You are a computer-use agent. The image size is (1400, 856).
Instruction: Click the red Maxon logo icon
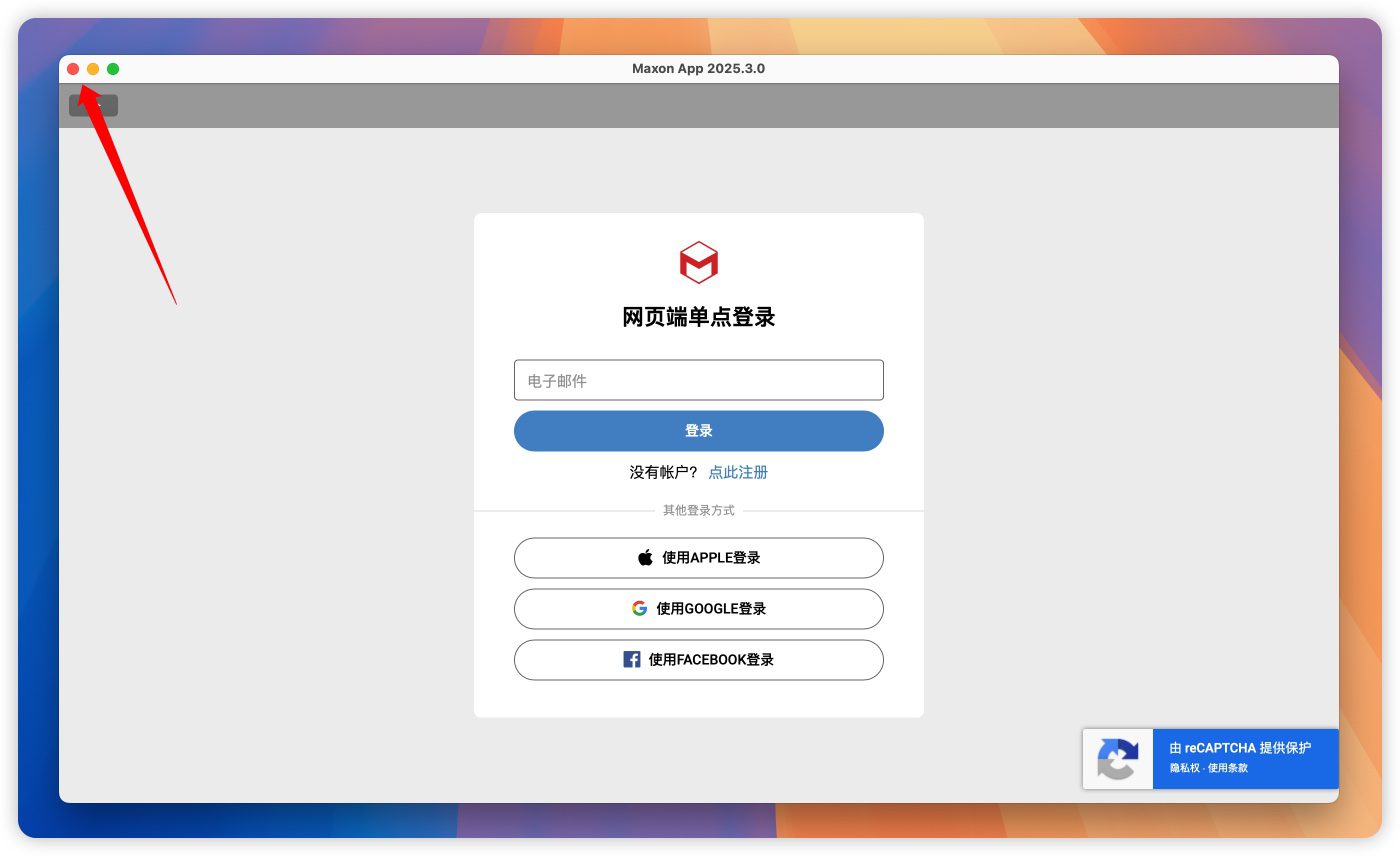[x=699, y=262]
